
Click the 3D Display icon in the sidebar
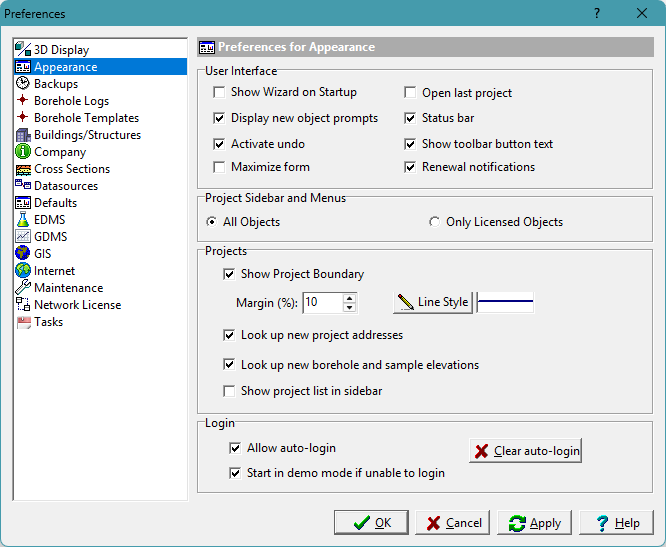[23, 50]
